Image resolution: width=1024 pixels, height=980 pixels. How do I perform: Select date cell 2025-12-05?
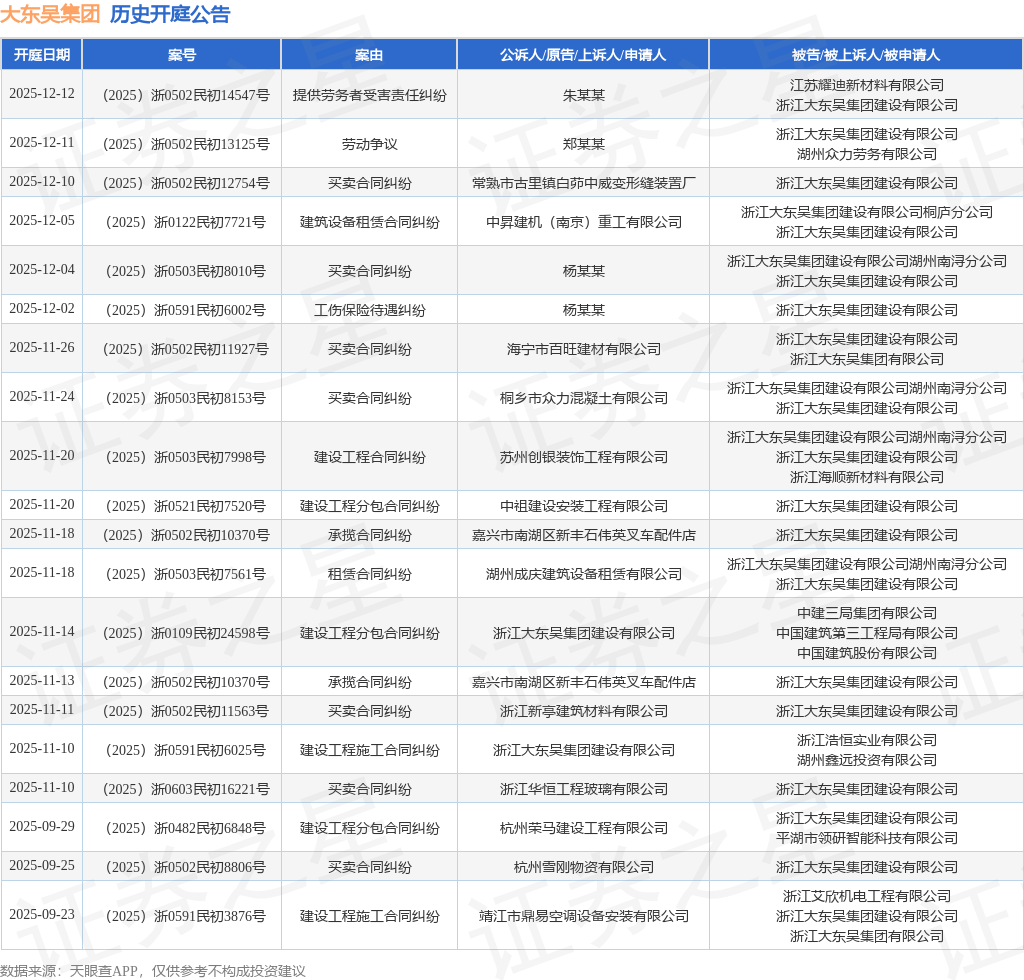pyautogui.click(x=42, y=221)
